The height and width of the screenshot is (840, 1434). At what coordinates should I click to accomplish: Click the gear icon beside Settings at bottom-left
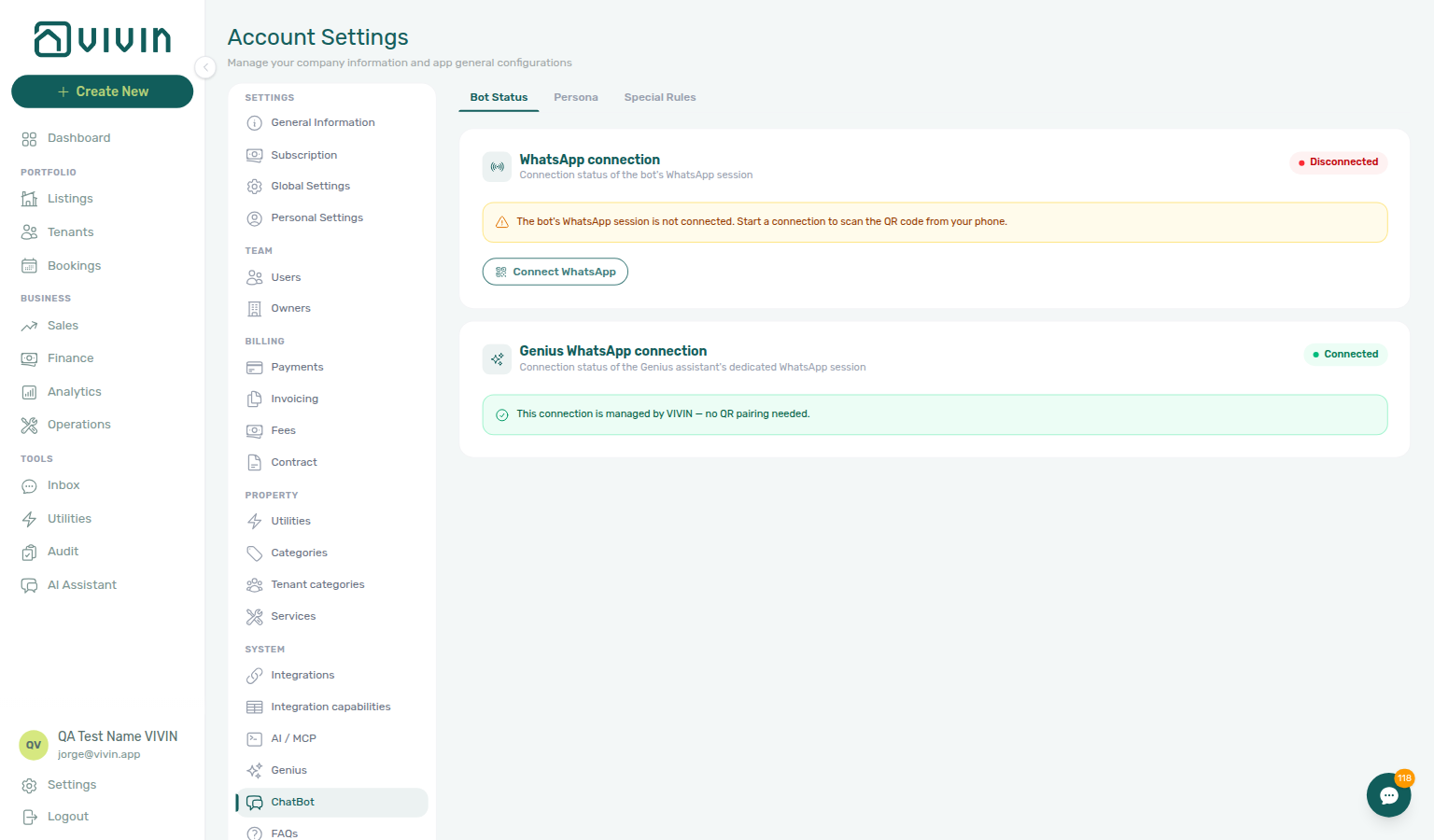[x=29, y=786]
